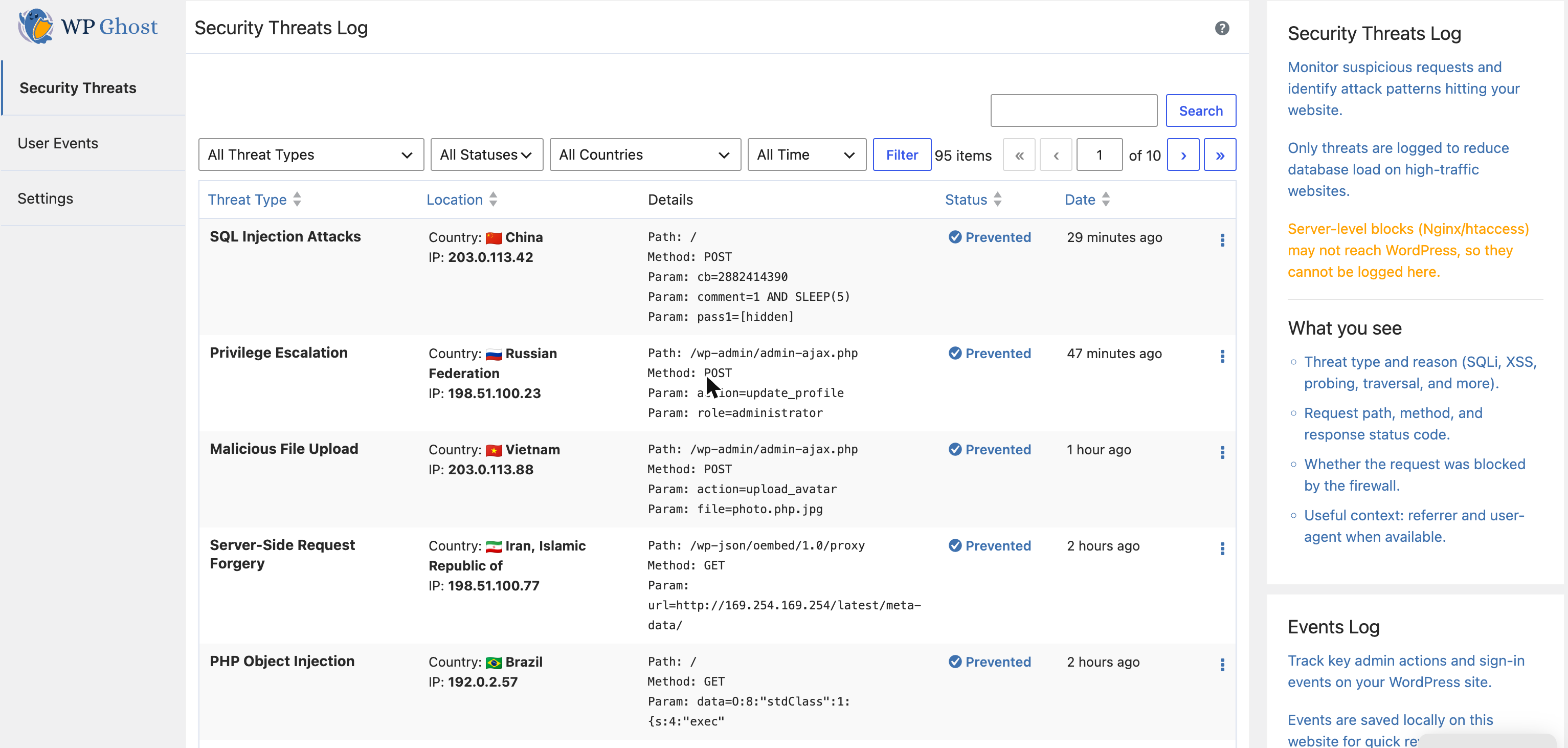Click the Iran flag icon
The width and height of the screenshot is (1568, 748).
coord(493,546)
